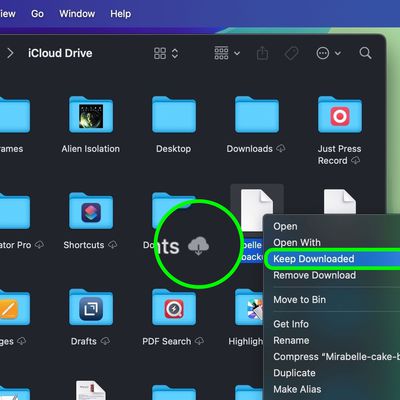This screenshot has width=400, height=400.
Task: Open the Alien Isolation folder
Action: (x=91, y=115)
